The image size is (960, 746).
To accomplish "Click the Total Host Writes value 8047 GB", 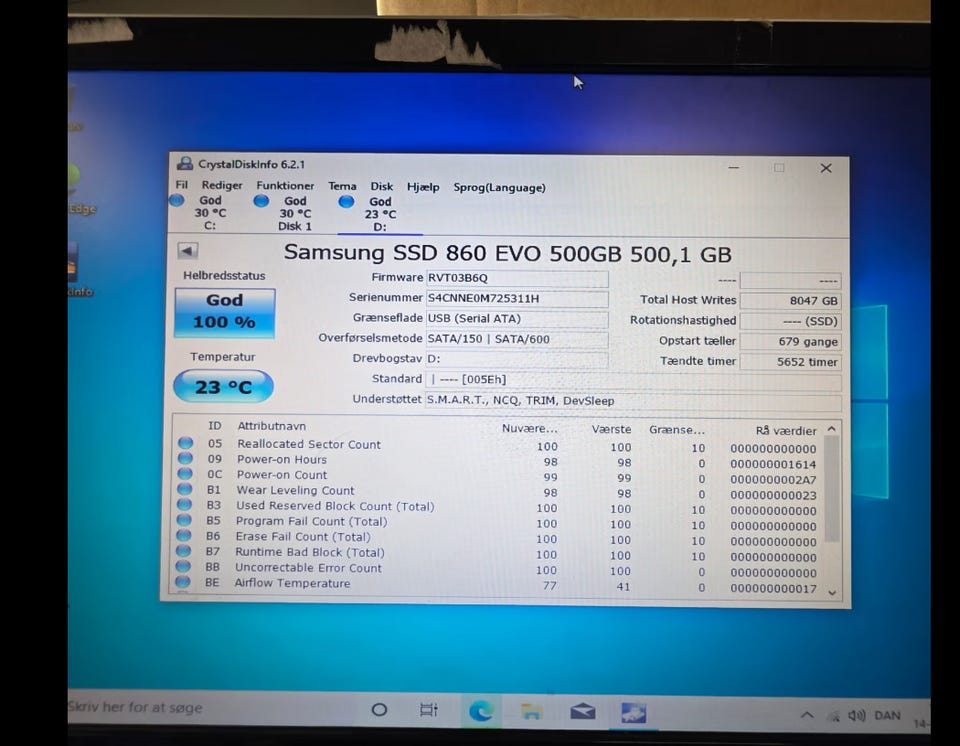I will (x=790, y=301).
